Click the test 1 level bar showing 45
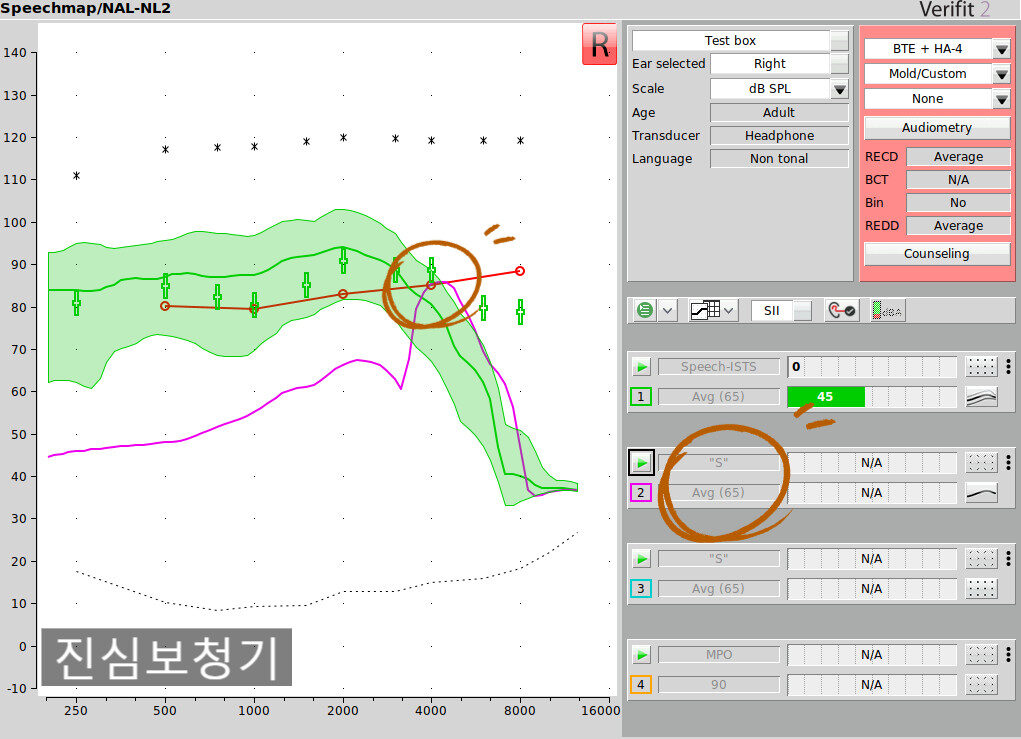 pos(825,397)
